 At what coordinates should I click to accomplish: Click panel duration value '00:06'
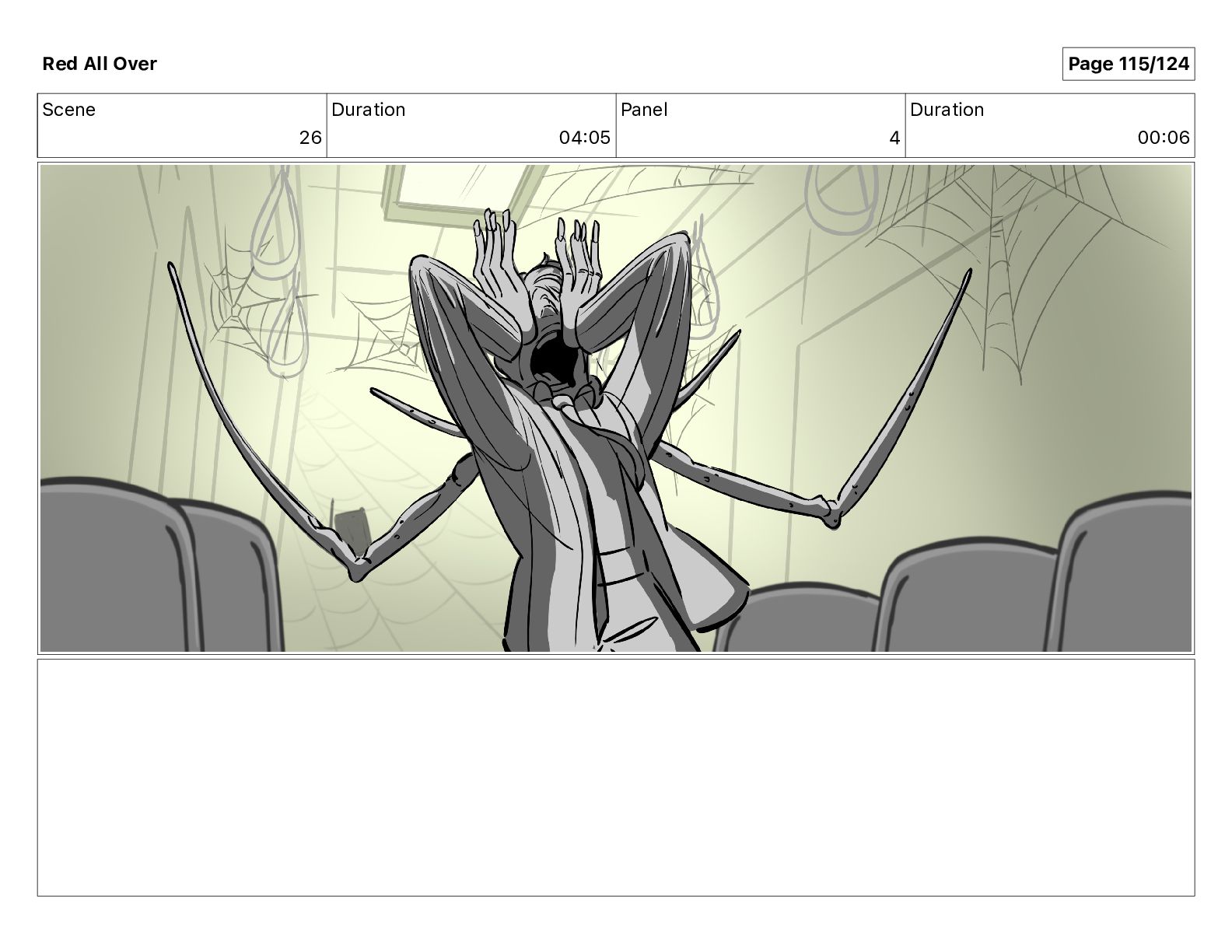click(x=1163, y=138)
